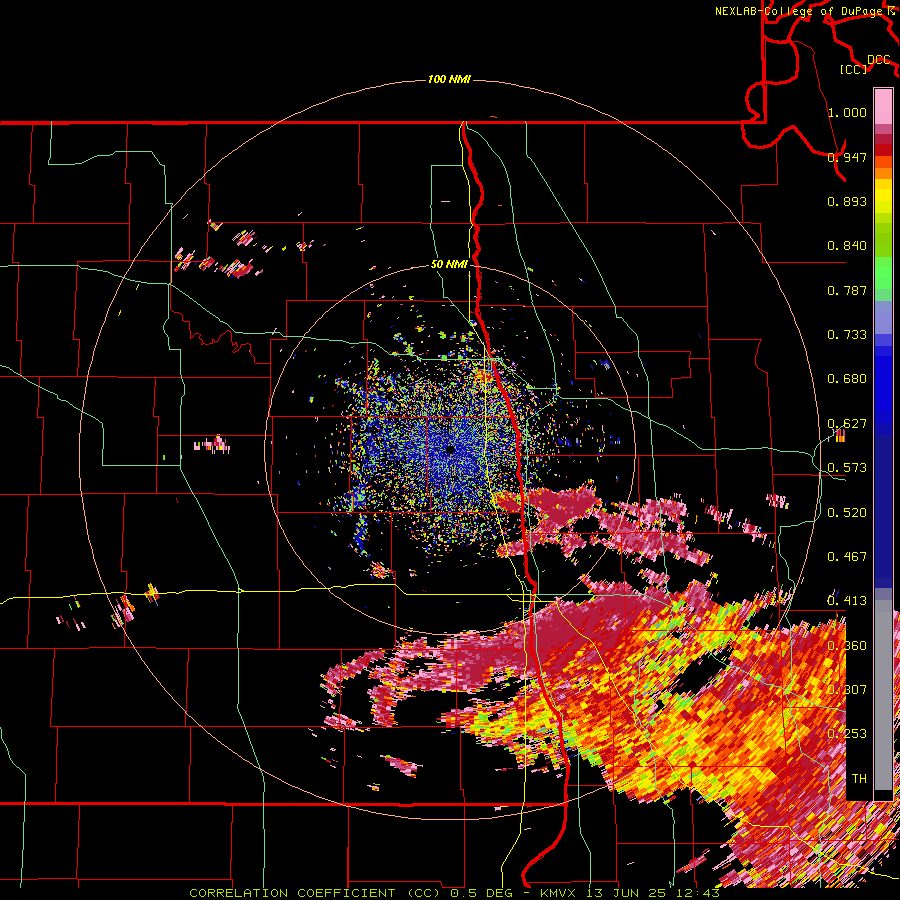Click the 0.413 scale value
The width and height of the screenshot is (900, 900).
[847, 601]
